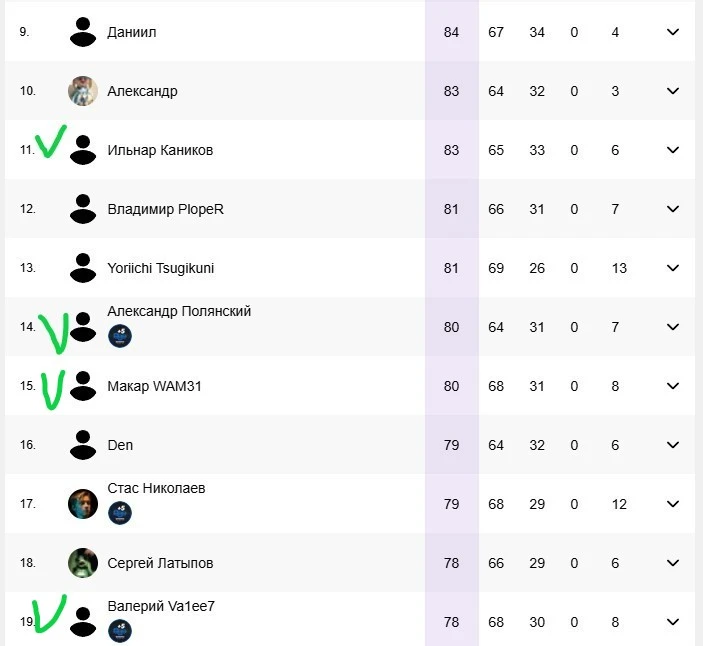Image resolution: width=703 pixels, height=646 pixels.
Task: Open Стас Николаев's profile picture
Action: click(x=83, y=504)
